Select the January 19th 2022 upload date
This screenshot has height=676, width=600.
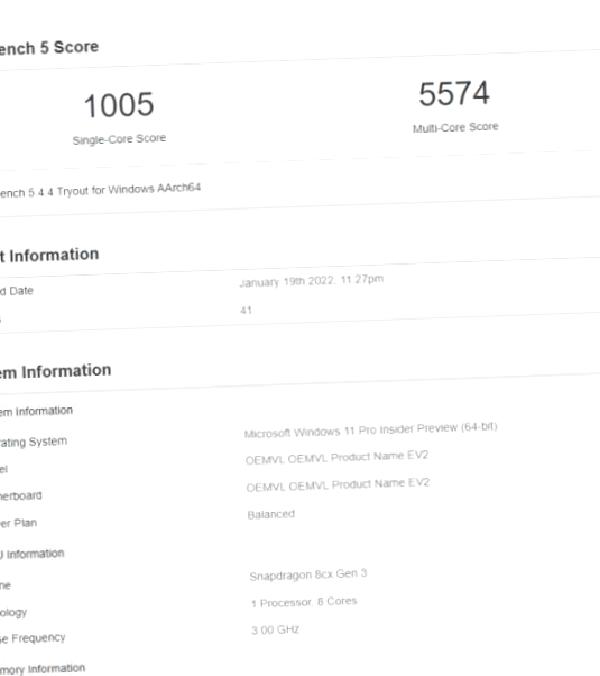310,281
